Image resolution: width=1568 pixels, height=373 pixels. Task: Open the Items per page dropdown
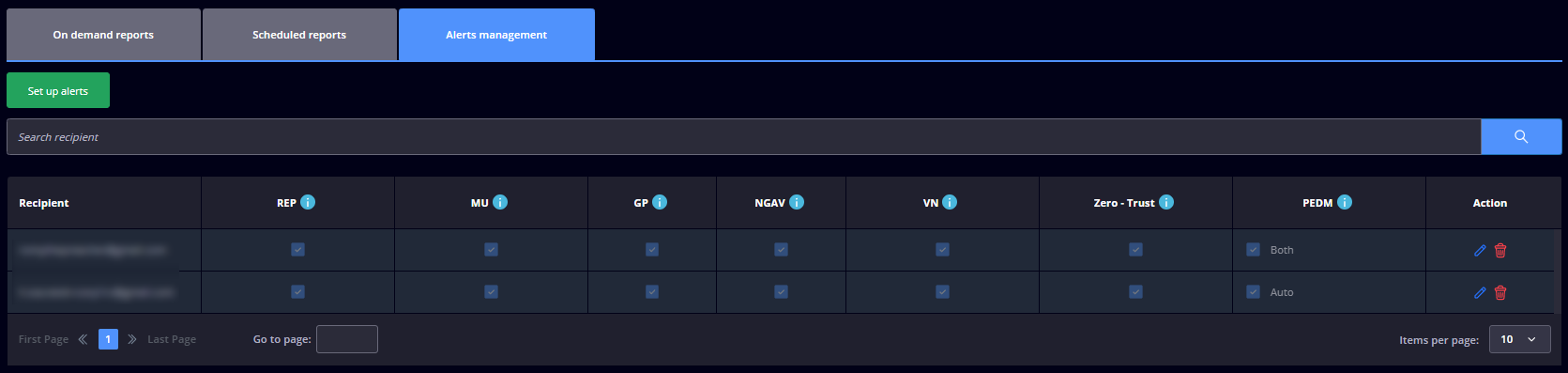coord(1519,339)
